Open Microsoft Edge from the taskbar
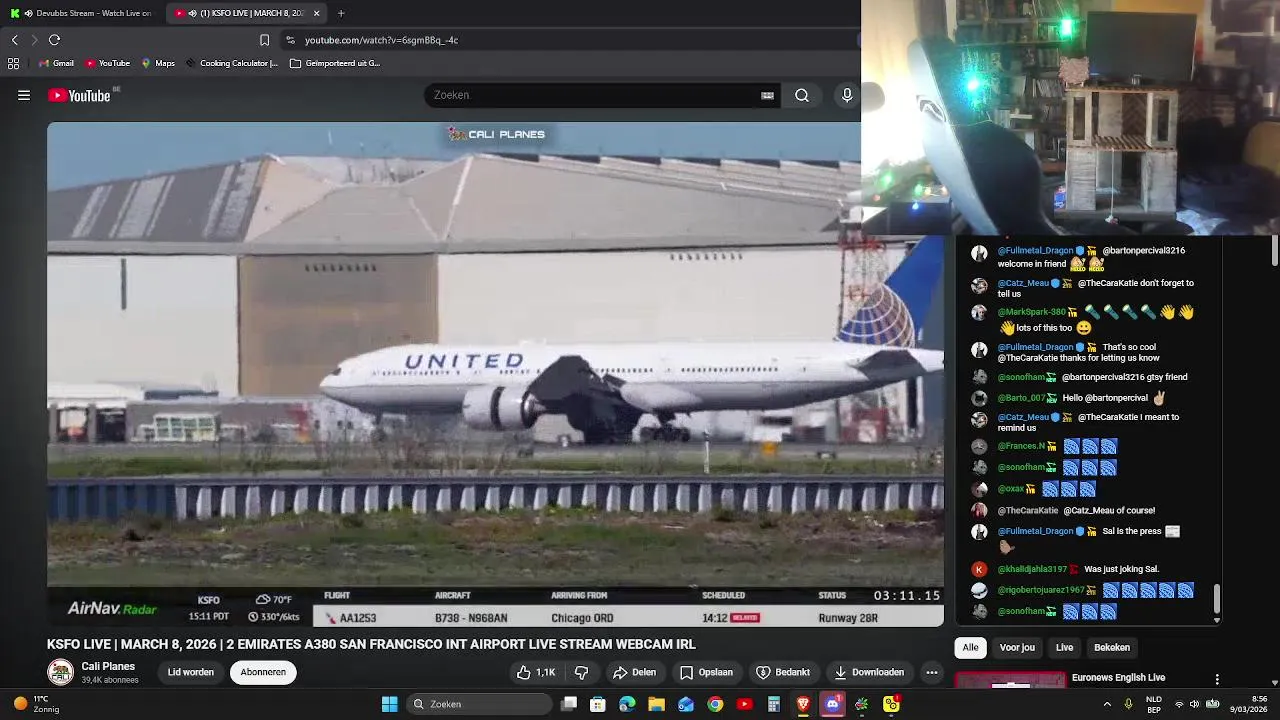 [x=627, y=704]
